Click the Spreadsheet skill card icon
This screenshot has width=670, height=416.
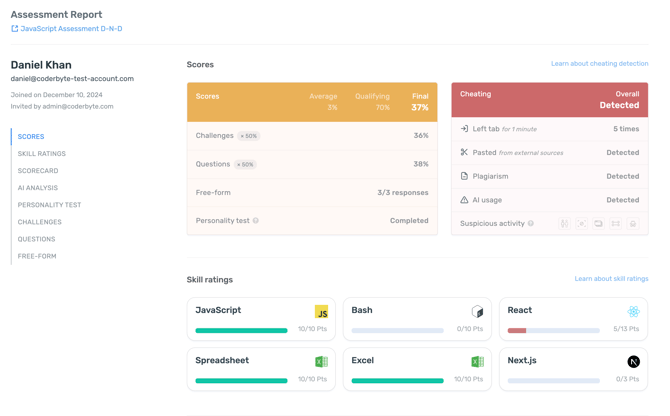(321, 362)
